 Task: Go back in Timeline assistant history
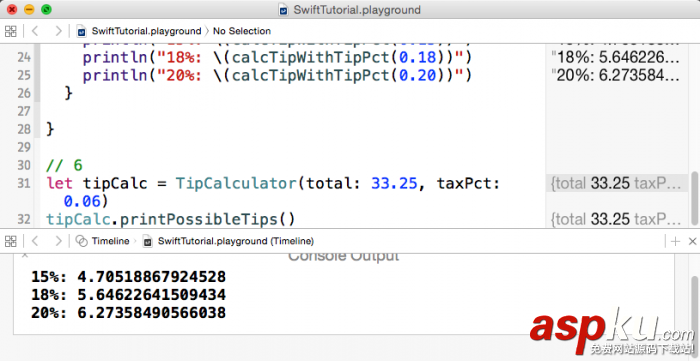[35, 241]
